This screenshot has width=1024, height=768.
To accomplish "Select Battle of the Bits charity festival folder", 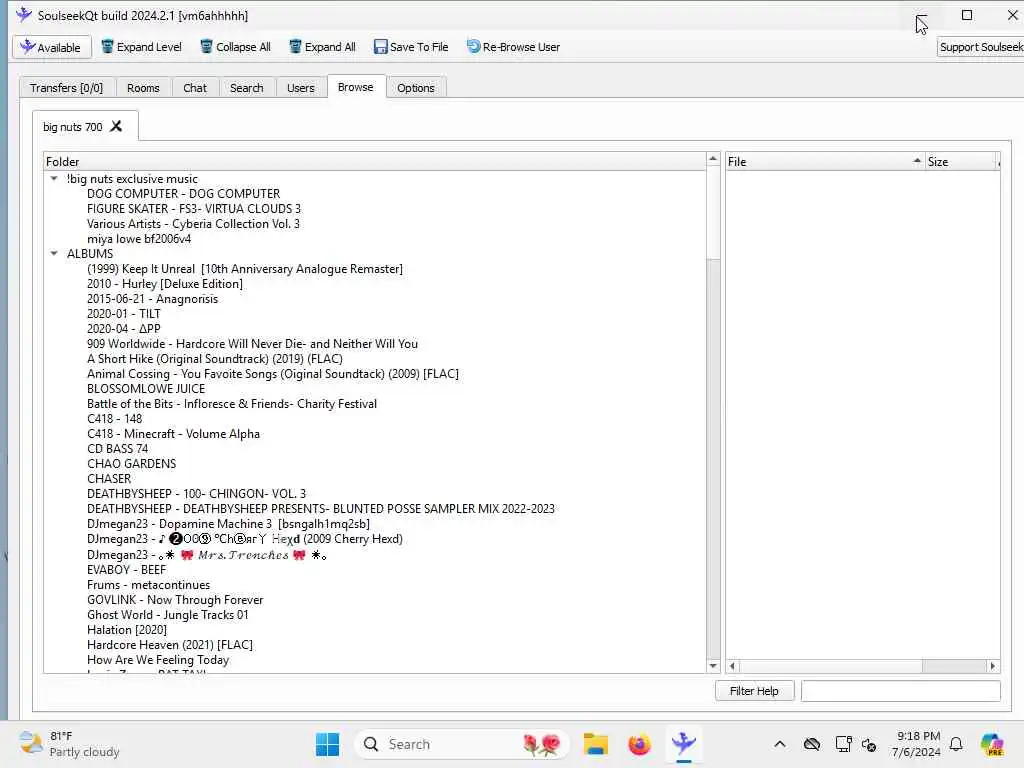I will click(232, 404).
